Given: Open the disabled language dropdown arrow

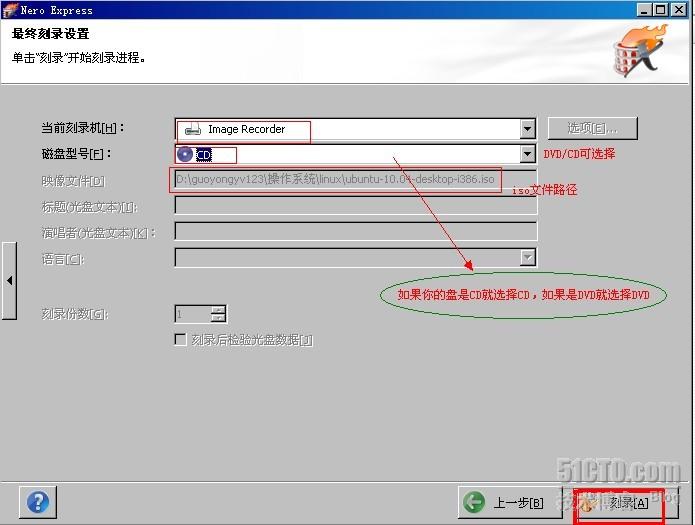Looking at the screenshot, I should [x=527, y=257].
